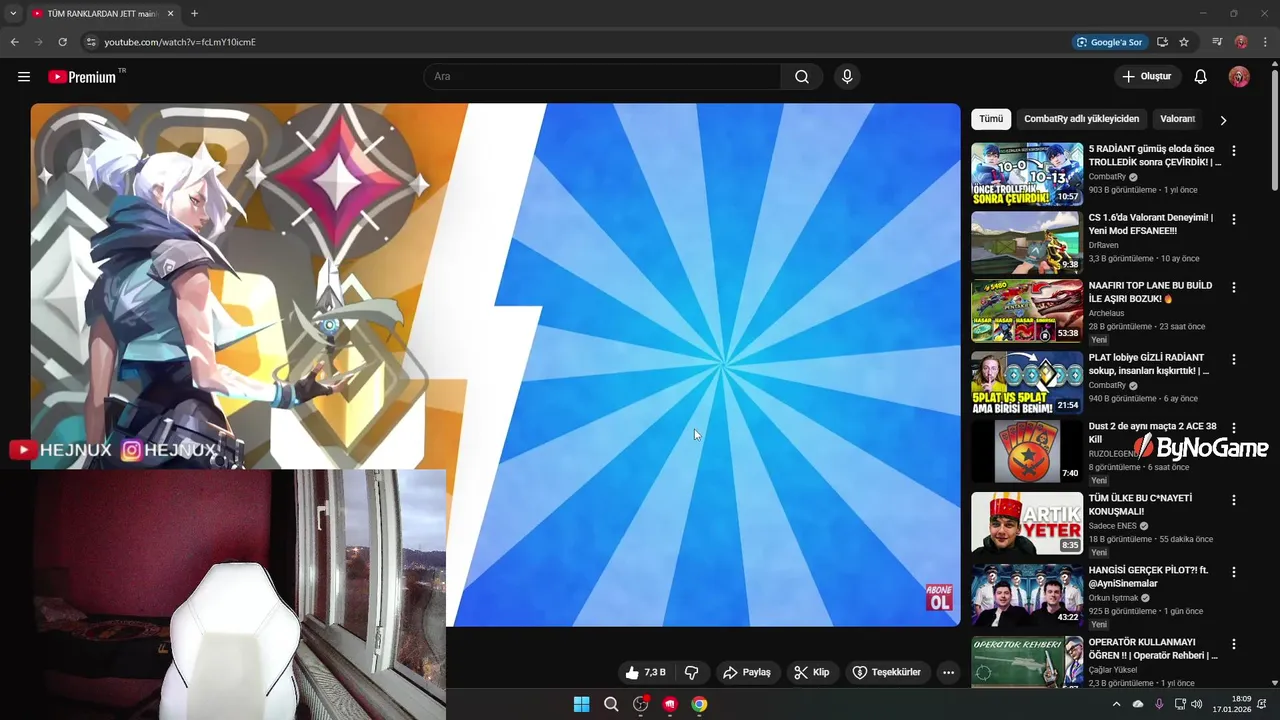Open HANGİSİ GERÇEK PİLOT video title

1148,577
